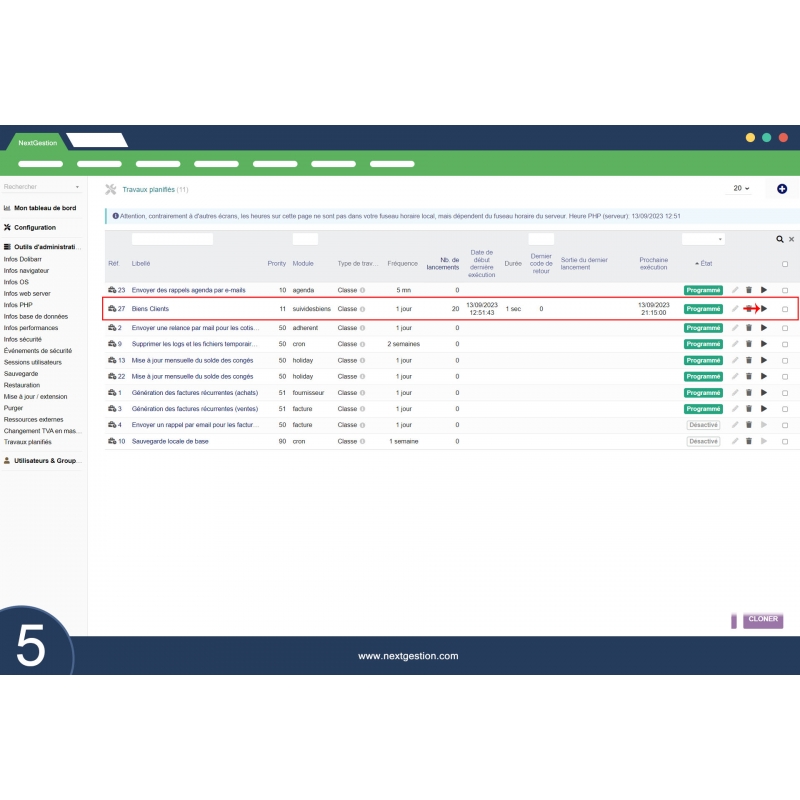
Task: Check the select-all checkbox in the table header
Action: (786, 264)
